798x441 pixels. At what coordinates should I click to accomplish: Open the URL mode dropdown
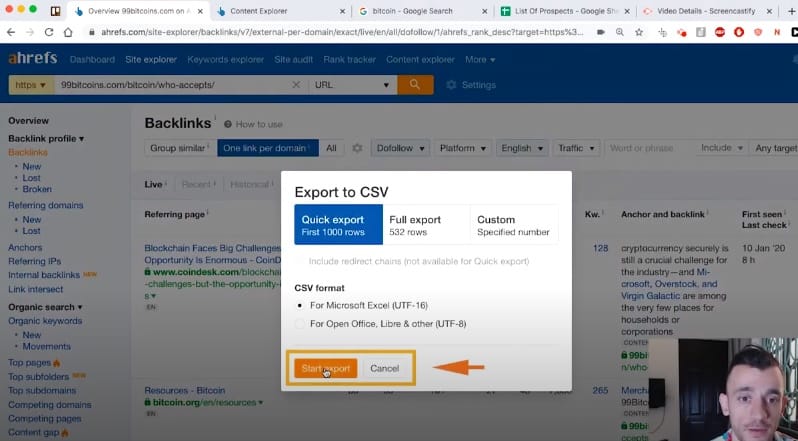[x=352, y=85]
